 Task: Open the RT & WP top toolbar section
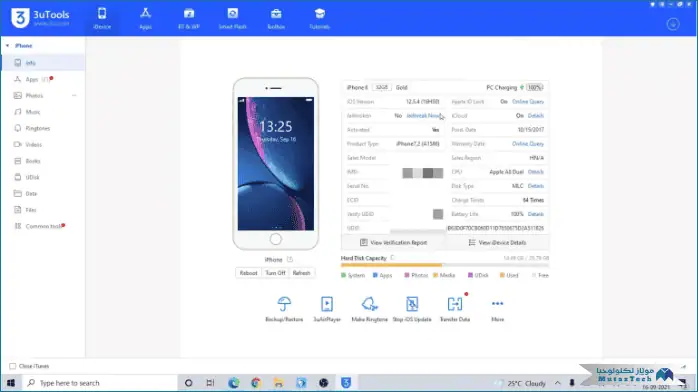point(189,18)
